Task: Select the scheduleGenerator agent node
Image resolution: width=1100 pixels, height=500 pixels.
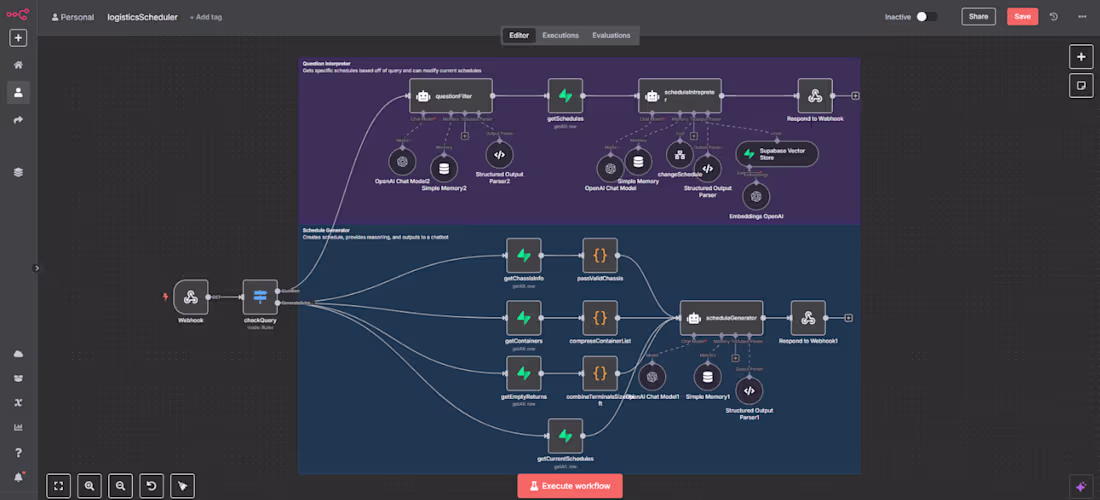Action: coord(722,318)
